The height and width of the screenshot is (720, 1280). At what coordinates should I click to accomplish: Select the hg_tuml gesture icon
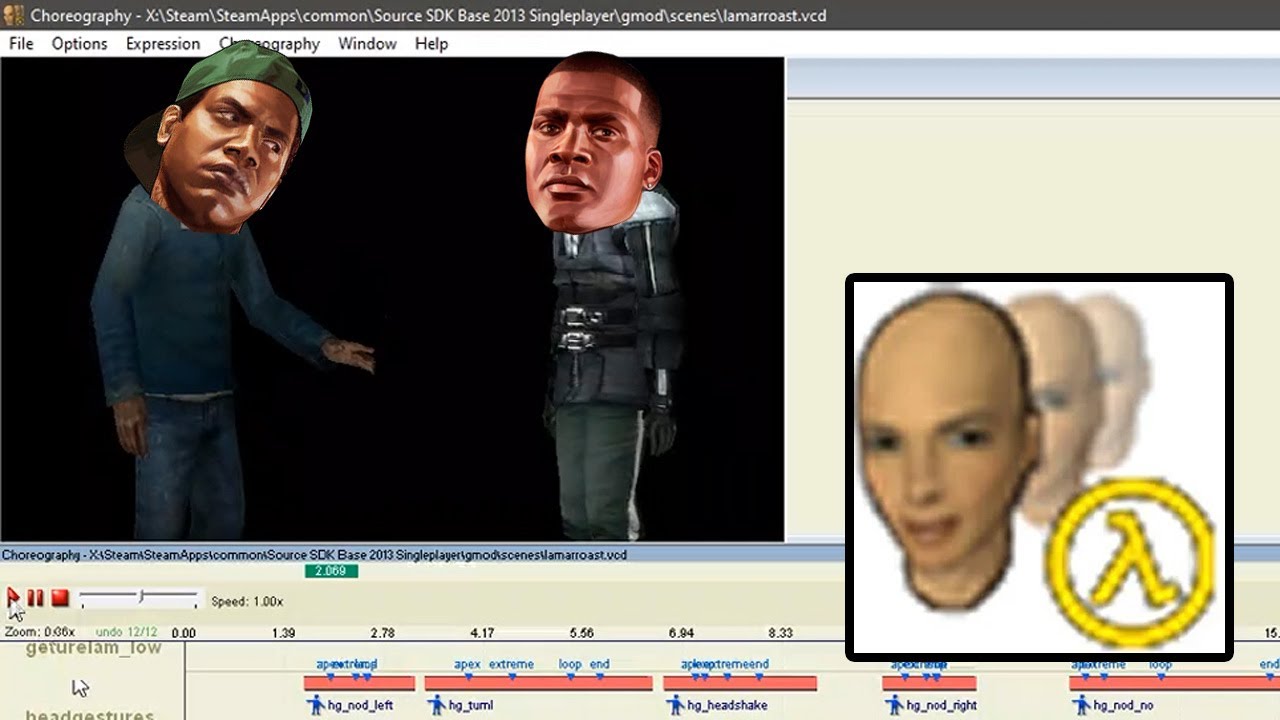point(436,705)
